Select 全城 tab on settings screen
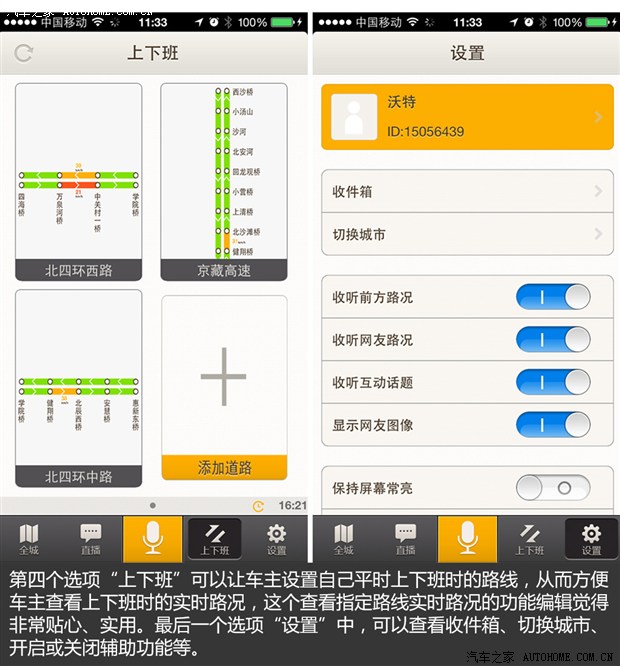 tap(344, 539)
